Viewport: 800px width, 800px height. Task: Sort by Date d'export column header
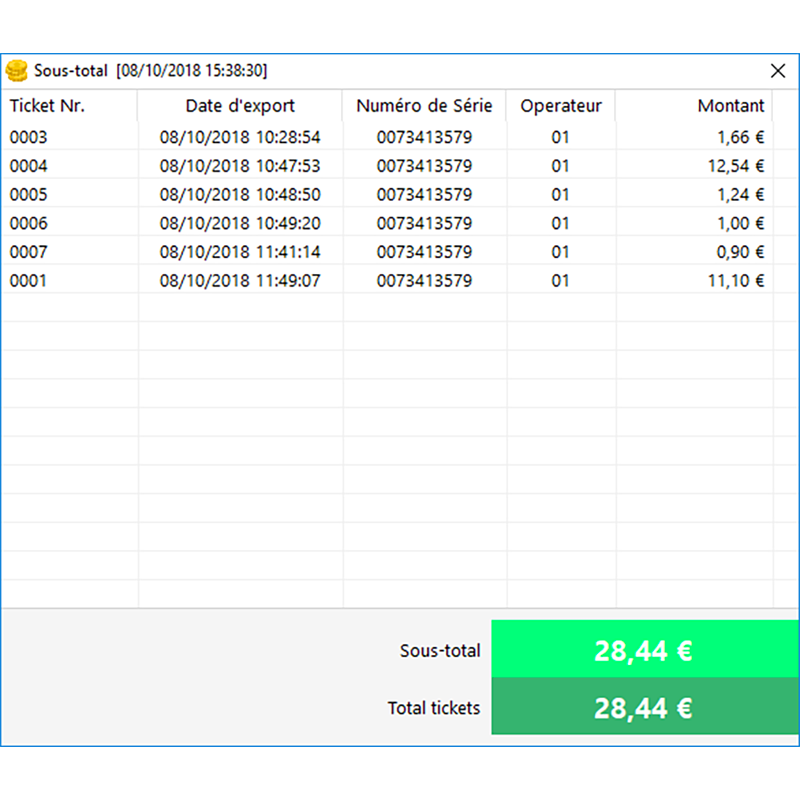240,106
